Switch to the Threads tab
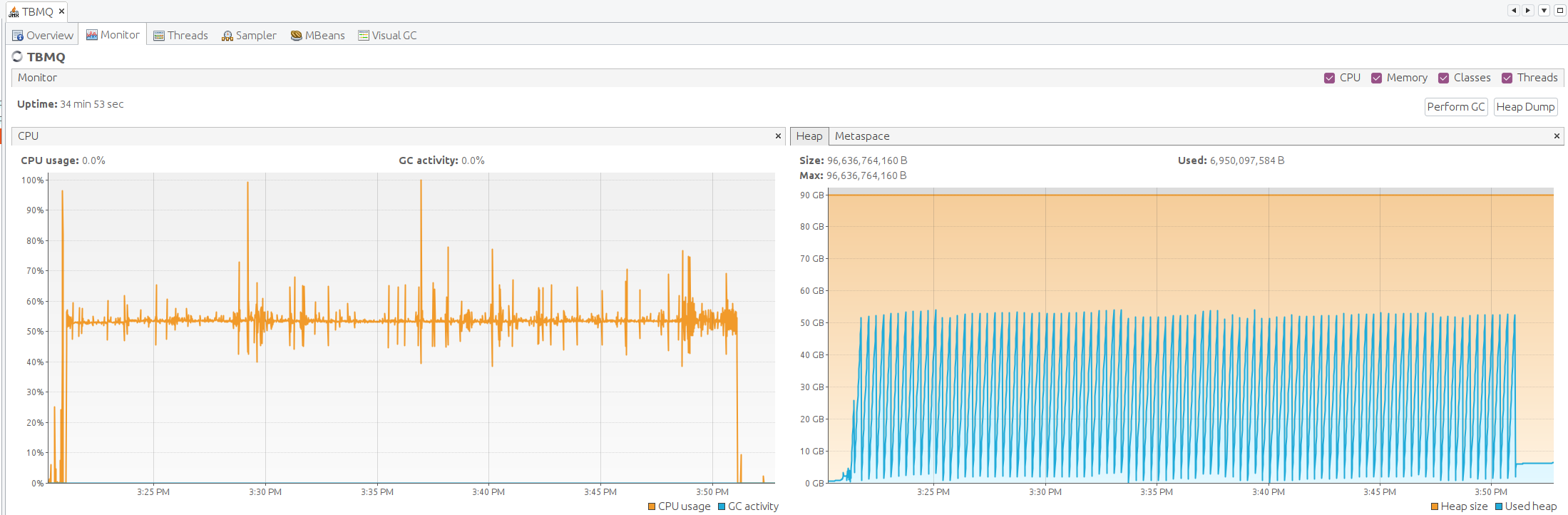1568x515 pixels. point(180,35)
